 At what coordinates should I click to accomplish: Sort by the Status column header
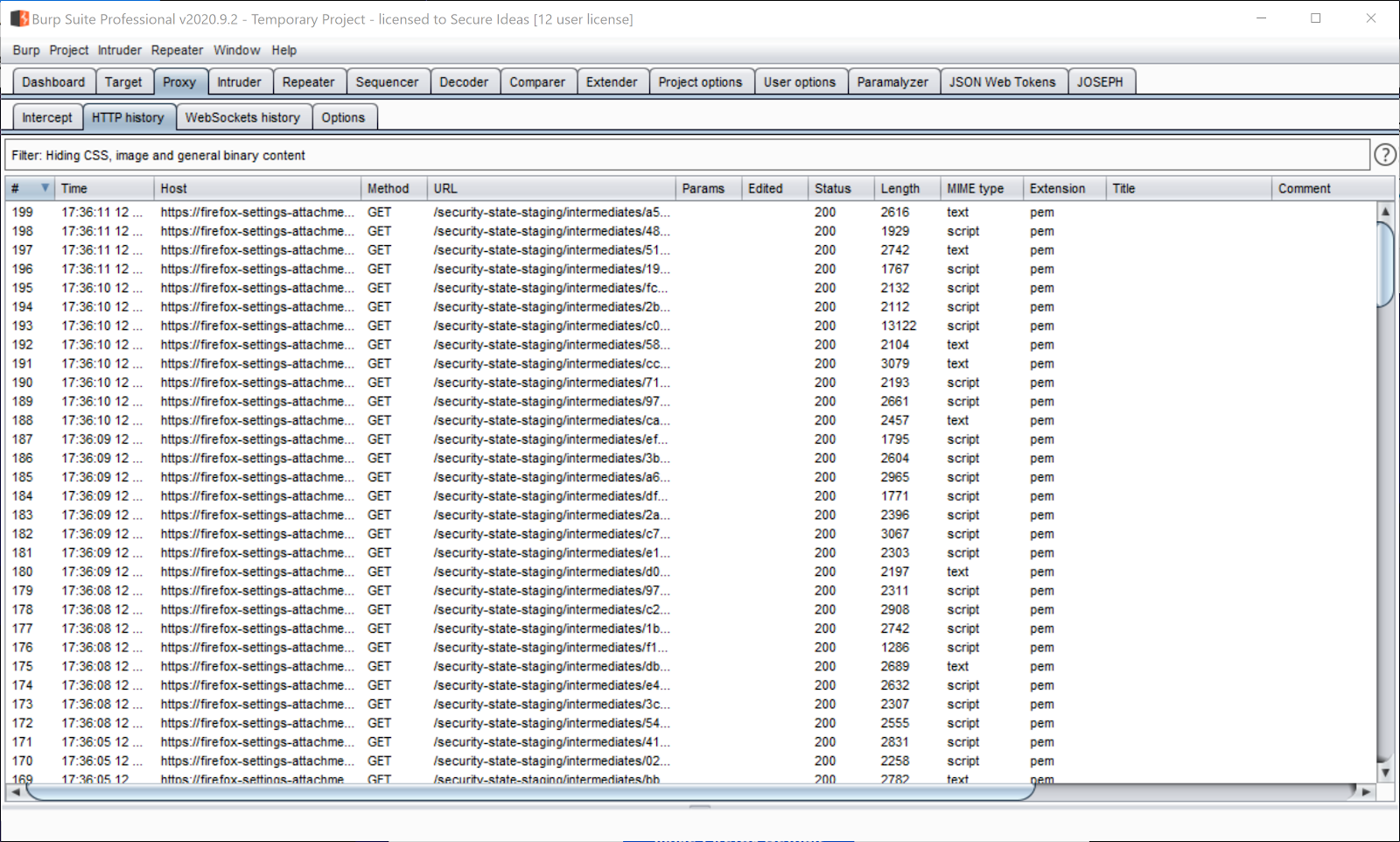(841, 188)
